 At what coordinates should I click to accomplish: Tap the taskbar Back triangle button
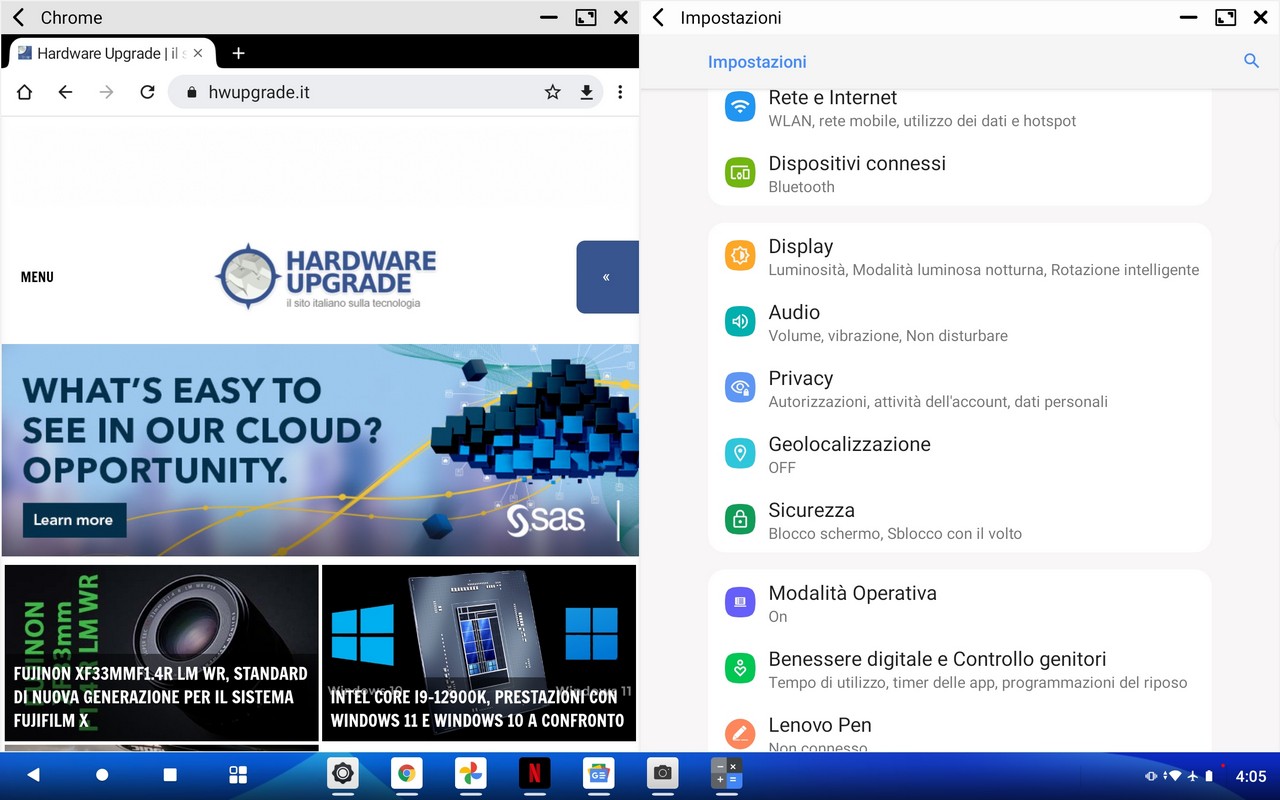click(33, 775)
